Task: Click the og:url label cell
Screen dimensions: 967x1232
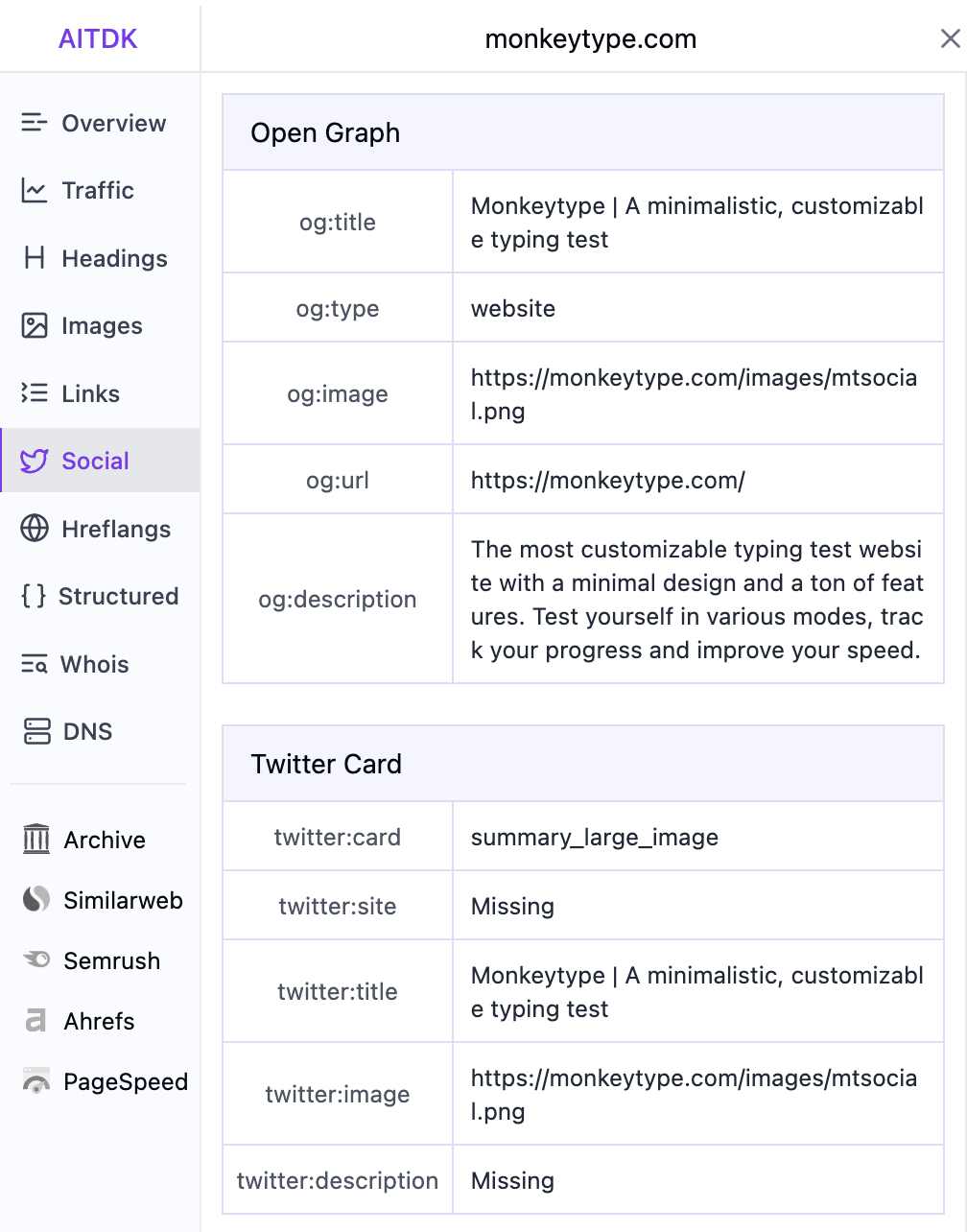Action: click(x=338, y=480)
